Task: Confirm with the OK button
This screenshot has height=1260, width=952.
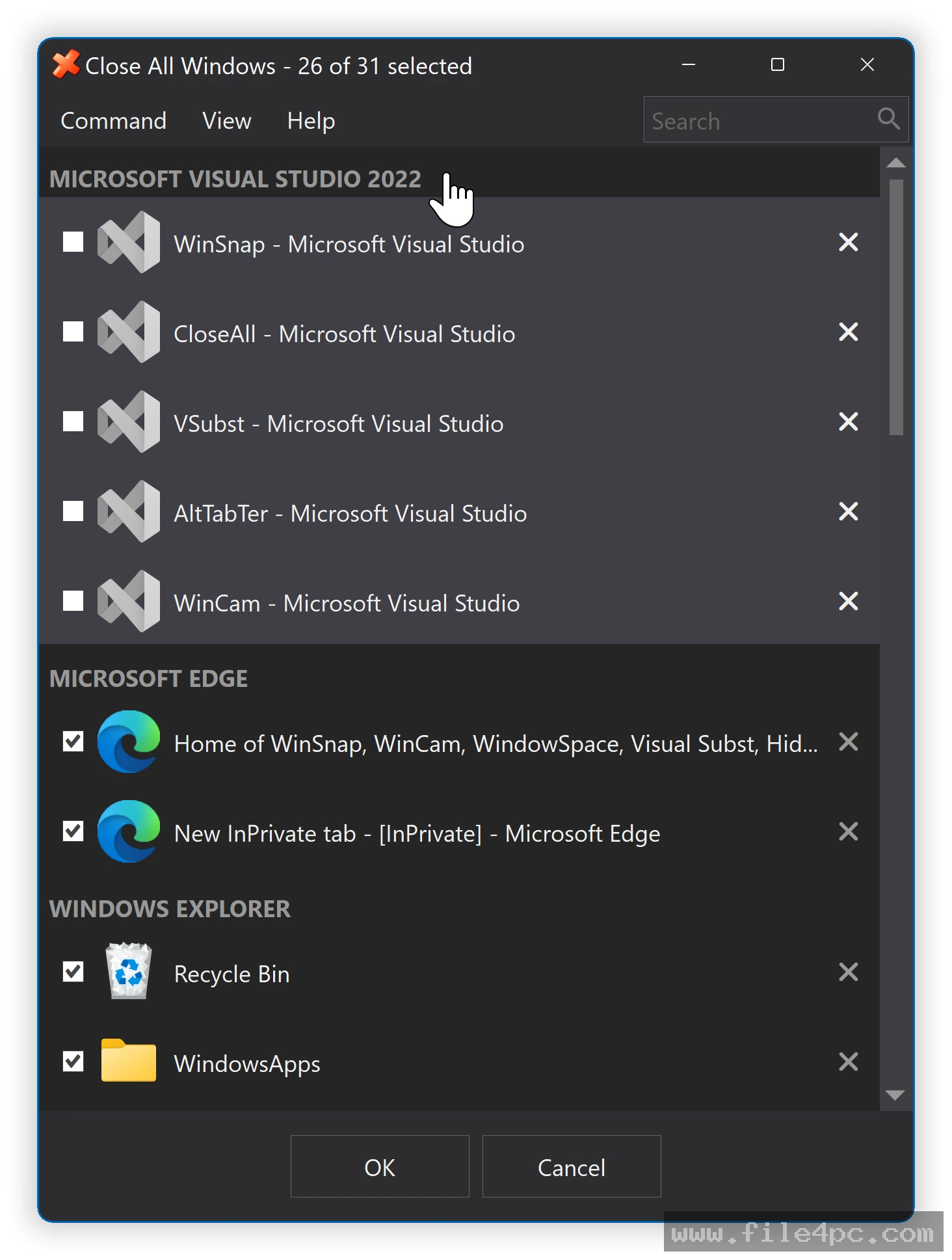Action: (x=380, y=1166)
